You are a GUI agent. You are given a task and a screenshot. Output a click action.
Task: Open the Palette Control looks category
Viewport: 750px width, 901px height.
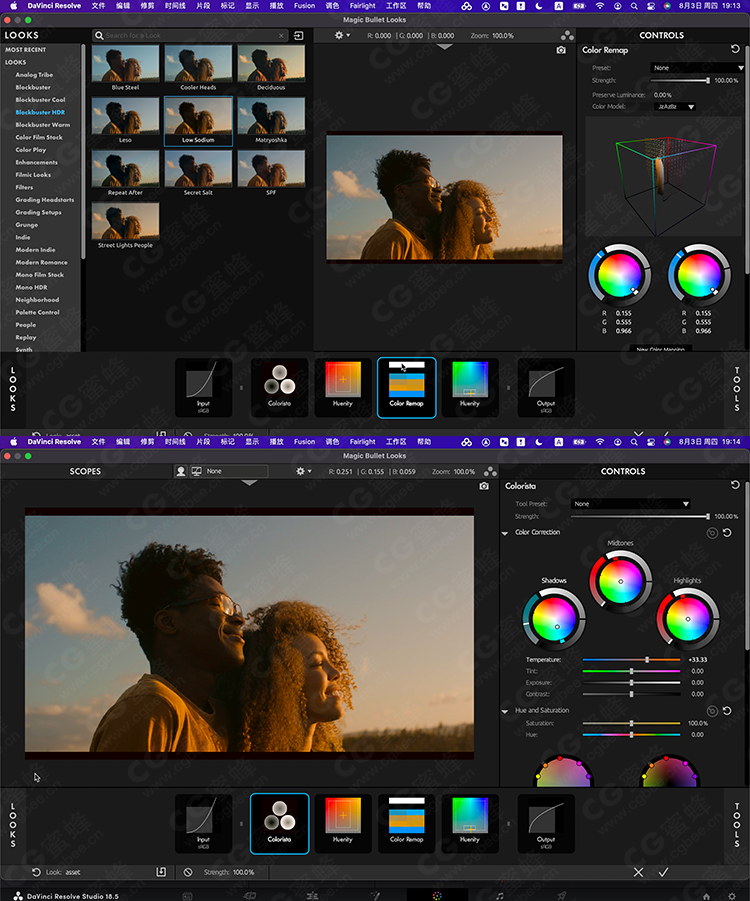(x=37, y=312)
